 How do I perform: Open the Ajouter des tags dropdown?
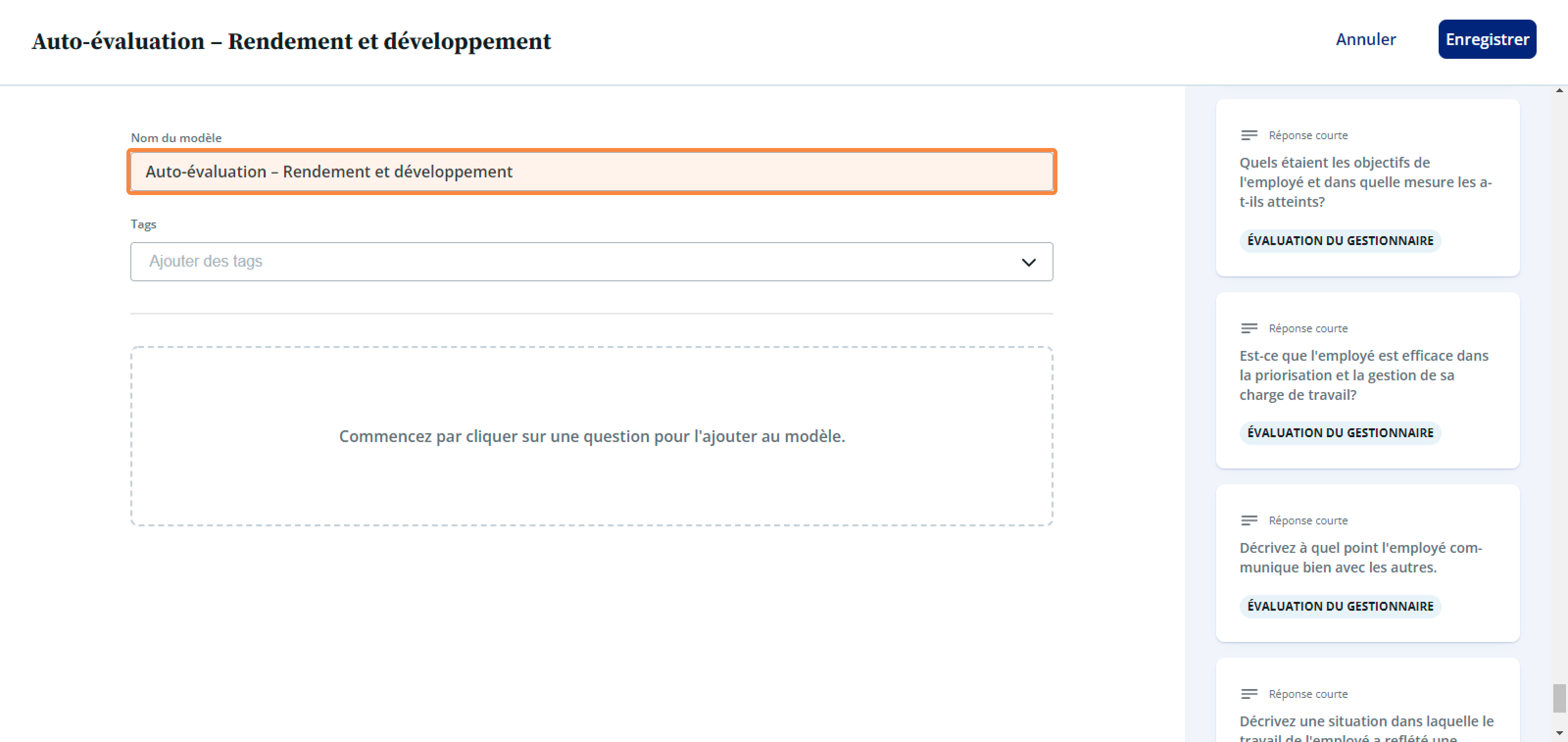point(591,262)
